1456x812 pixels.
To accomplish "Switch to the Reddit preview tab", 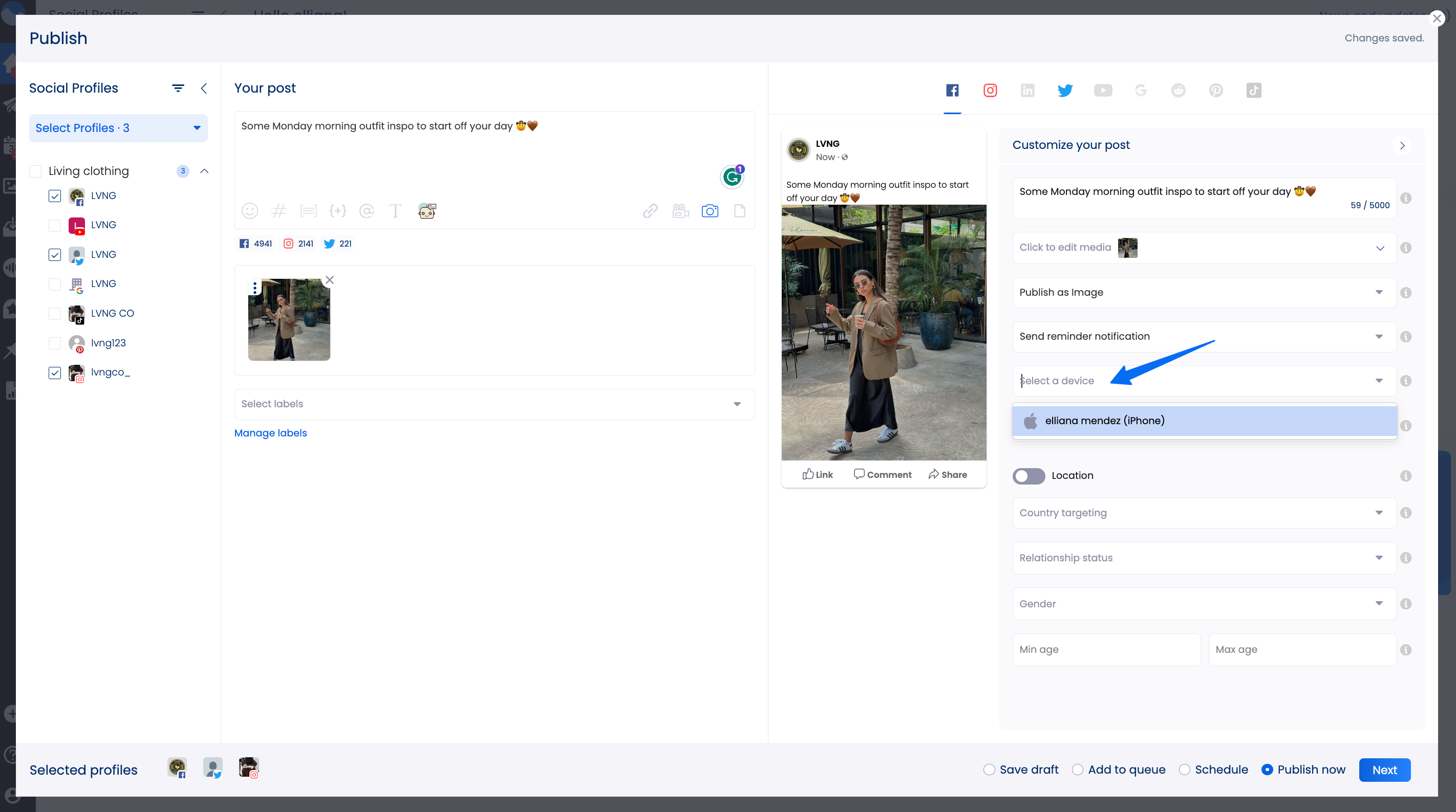I will 1179,91.
